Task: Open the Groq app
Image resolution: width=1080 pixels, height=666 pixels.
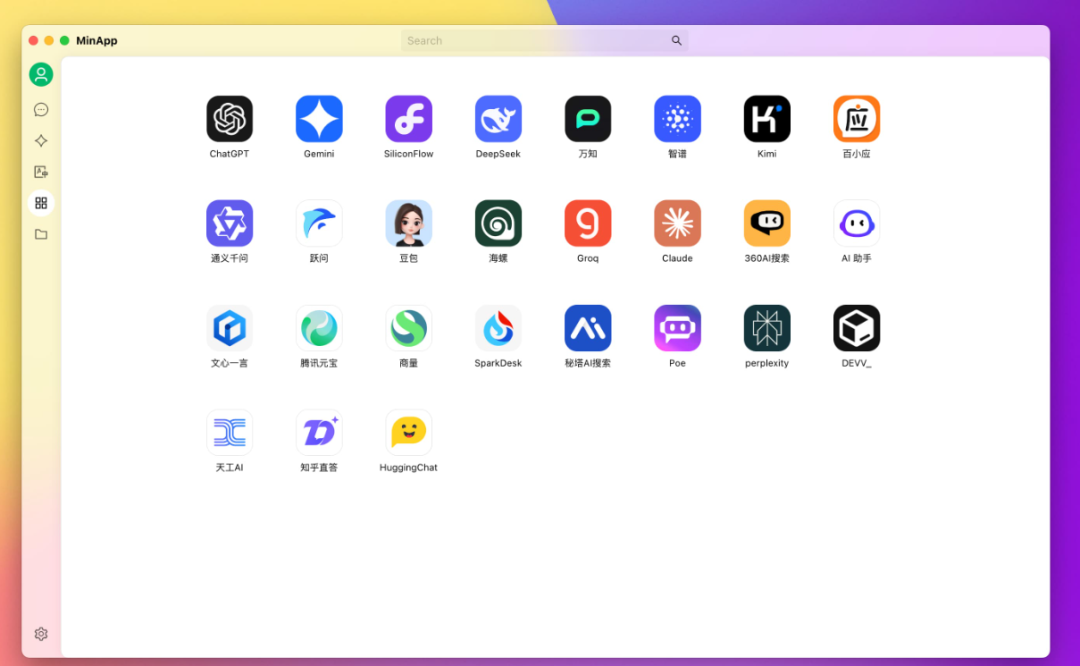Action: point(588,223)
